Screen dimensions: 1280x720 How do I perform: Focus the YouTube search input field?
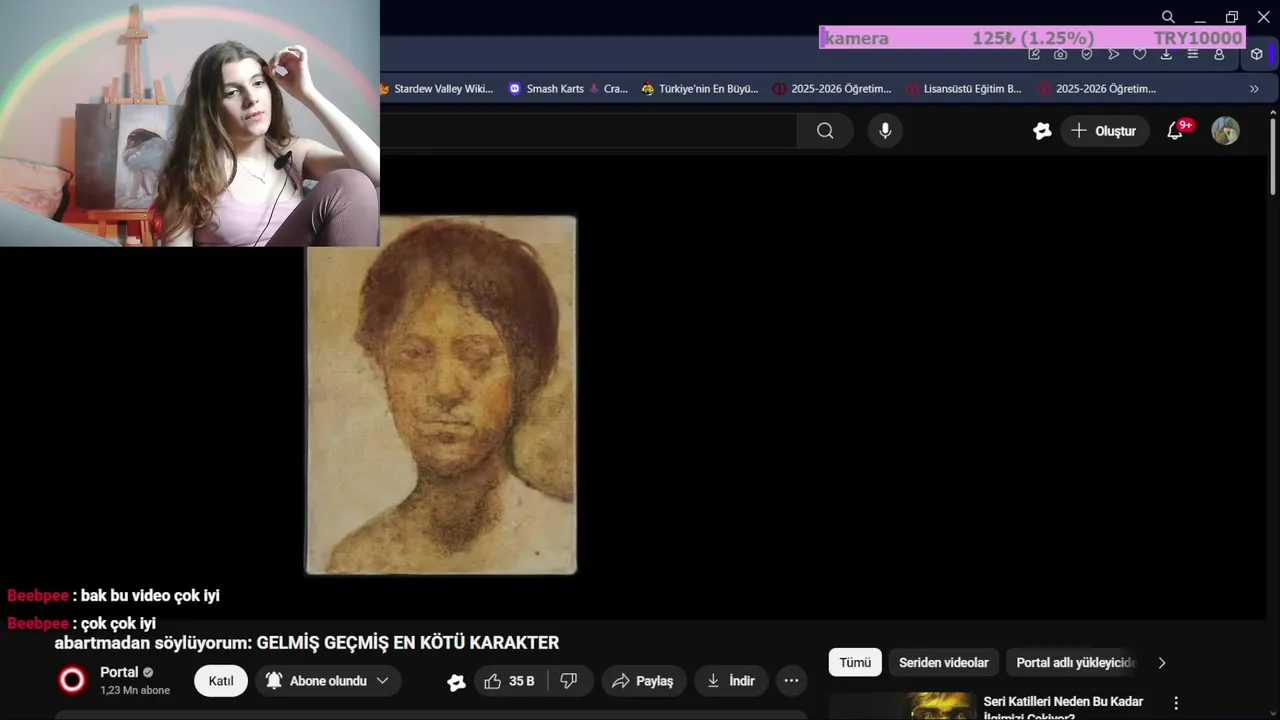588,131
